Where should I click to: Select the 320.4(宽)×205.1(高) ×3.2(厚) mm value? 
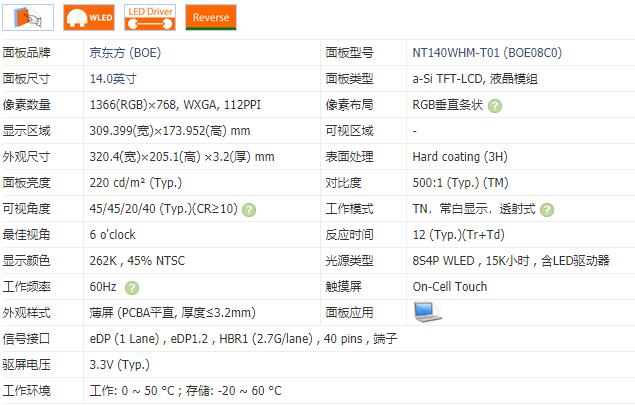coord(182,157)
